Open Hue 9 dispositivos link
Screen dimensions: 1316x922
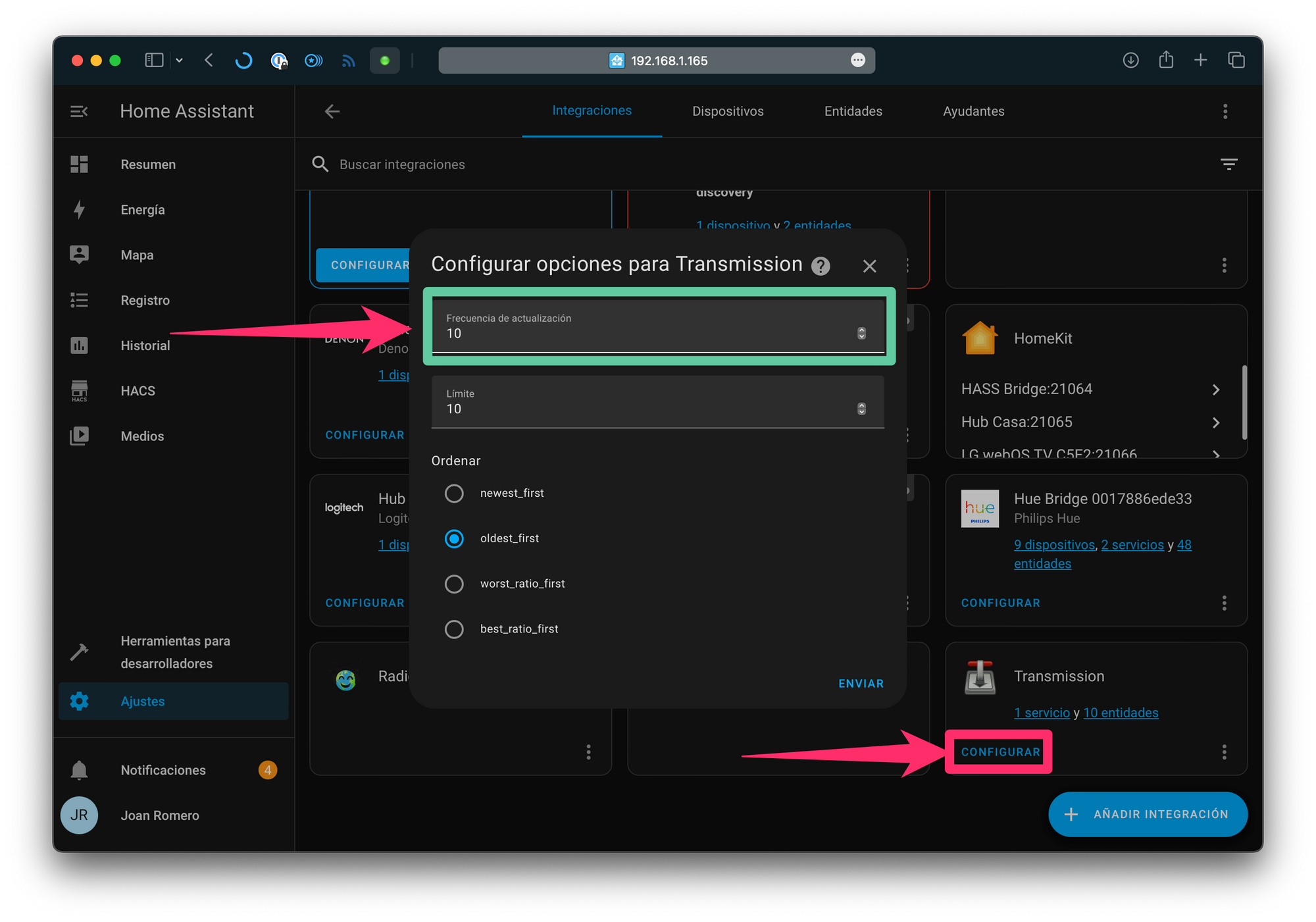[x=1054, y=545]
